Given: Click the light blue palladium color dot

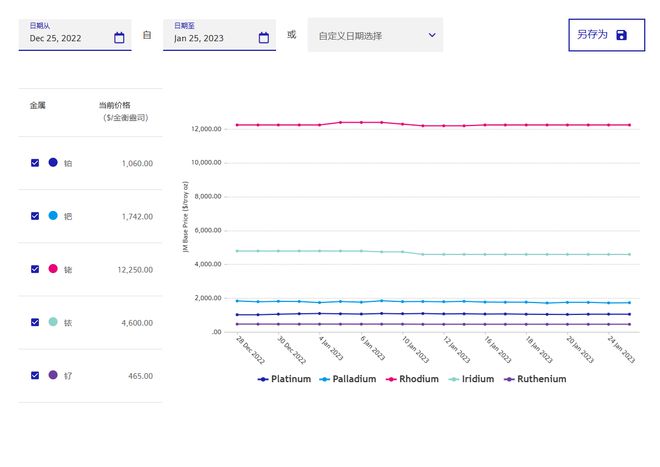Looking at the screenshot, I should 53,215.
